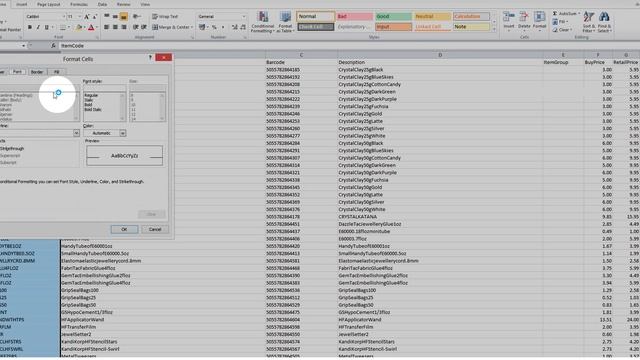Select Regular in the Font style list
Image resolution: width=640 pixels, height=360 pixels.
coord(91,96)
